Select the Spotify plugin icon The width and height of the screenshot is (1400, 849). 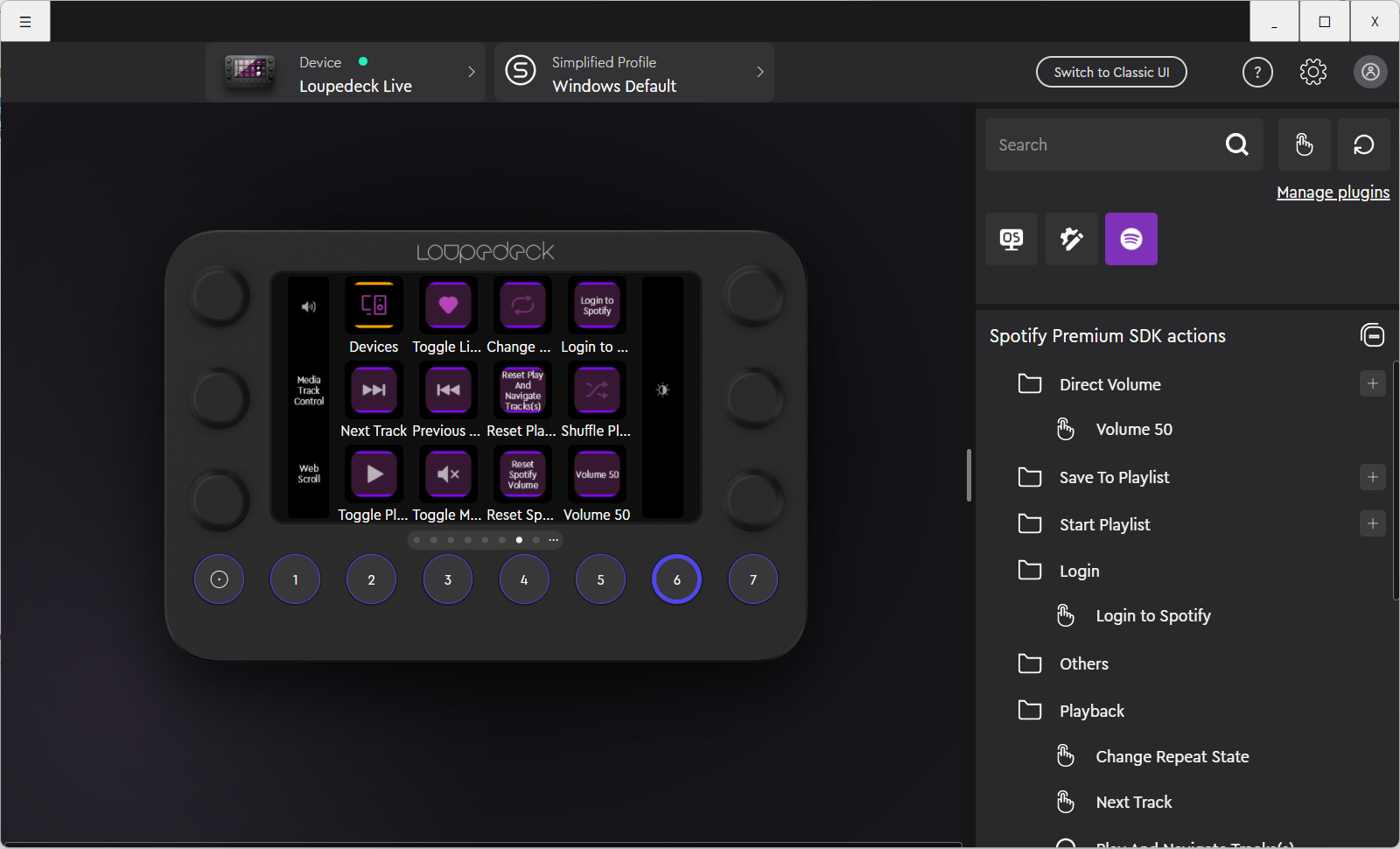[x=1131, y=239]
